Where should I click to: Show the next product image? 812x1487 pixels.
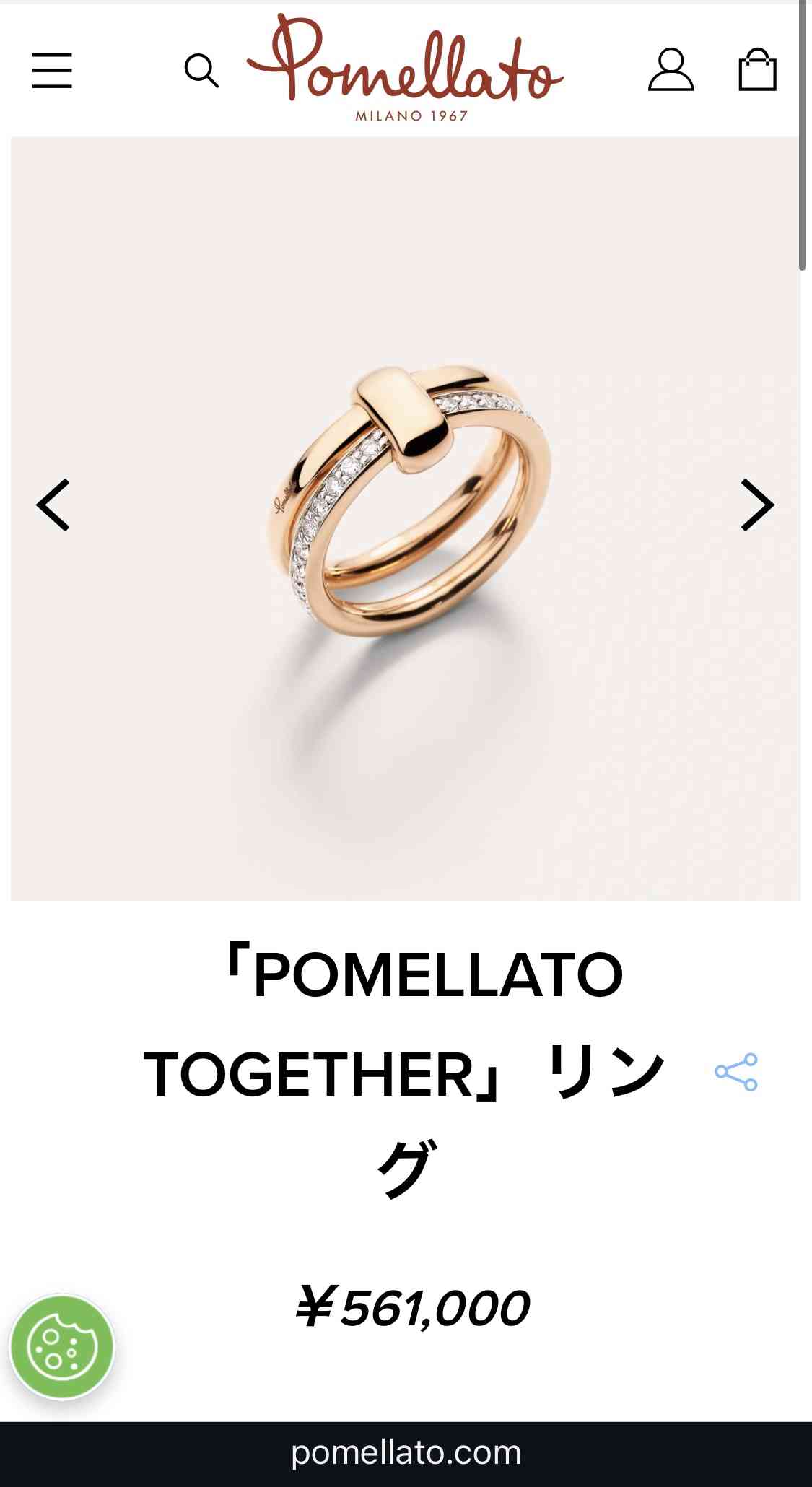tap(758, 505)
